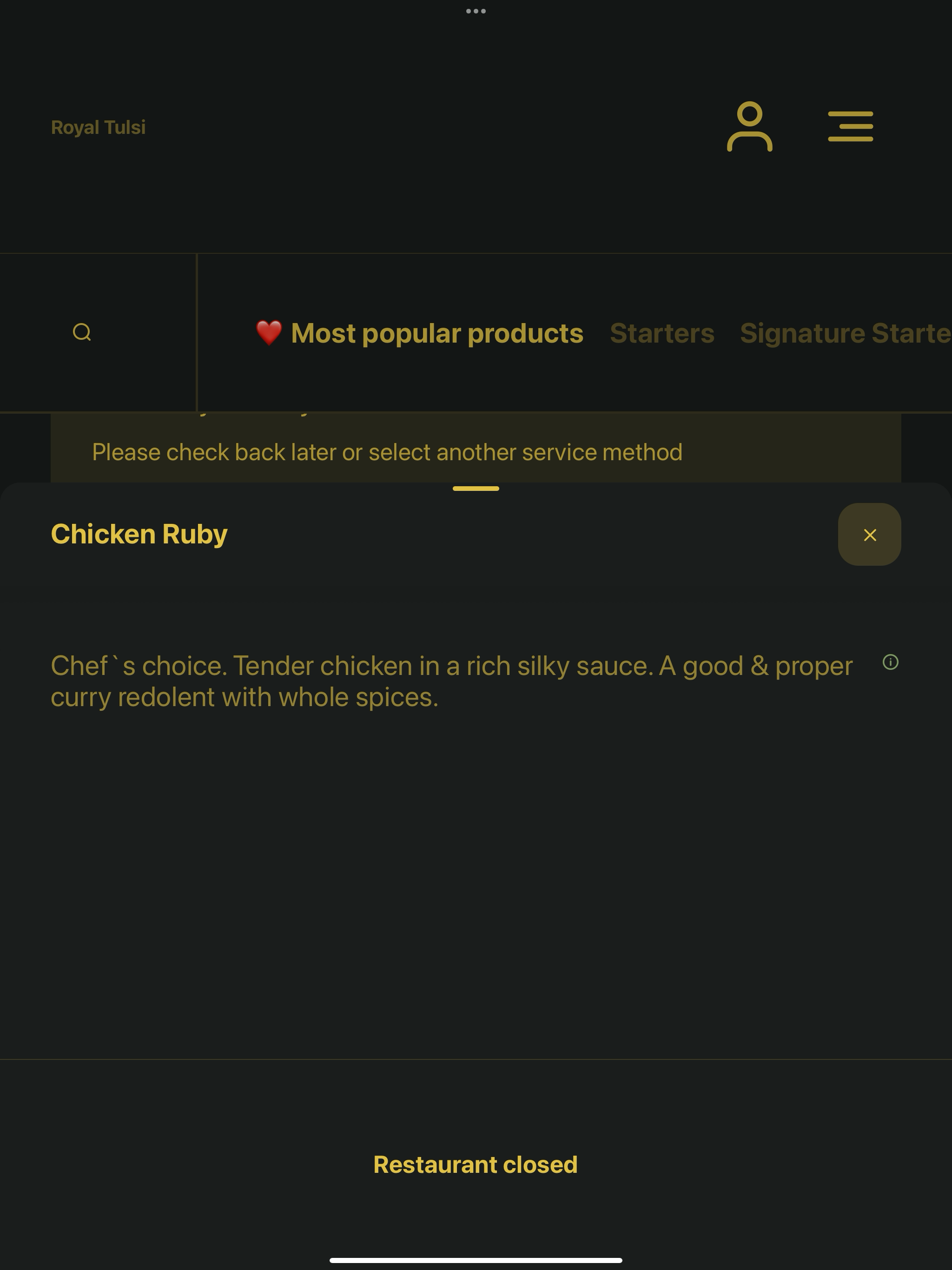The height and width of the screenshot is (1270, 952).
Task: Tap the Restaurant closed button
Action: click(476, 1164)
